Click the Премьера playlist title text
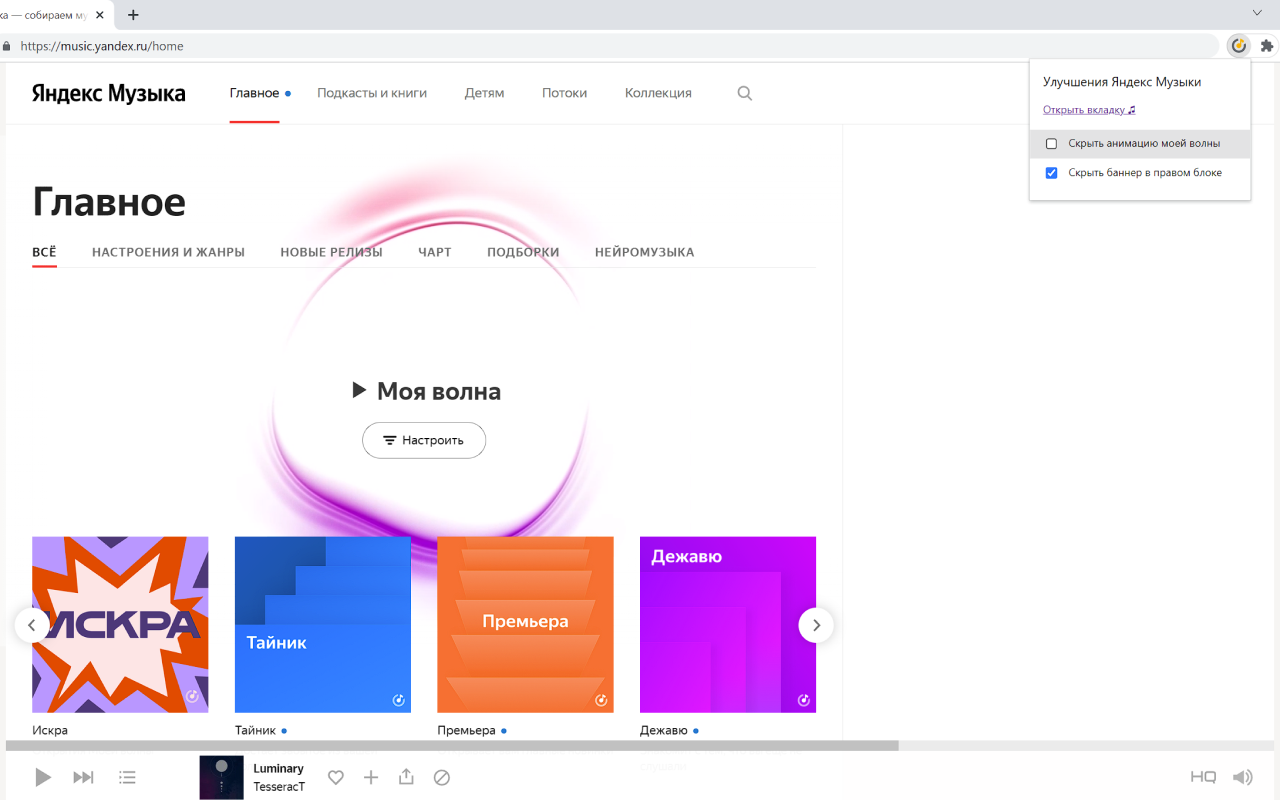 [x=466, y=730]
